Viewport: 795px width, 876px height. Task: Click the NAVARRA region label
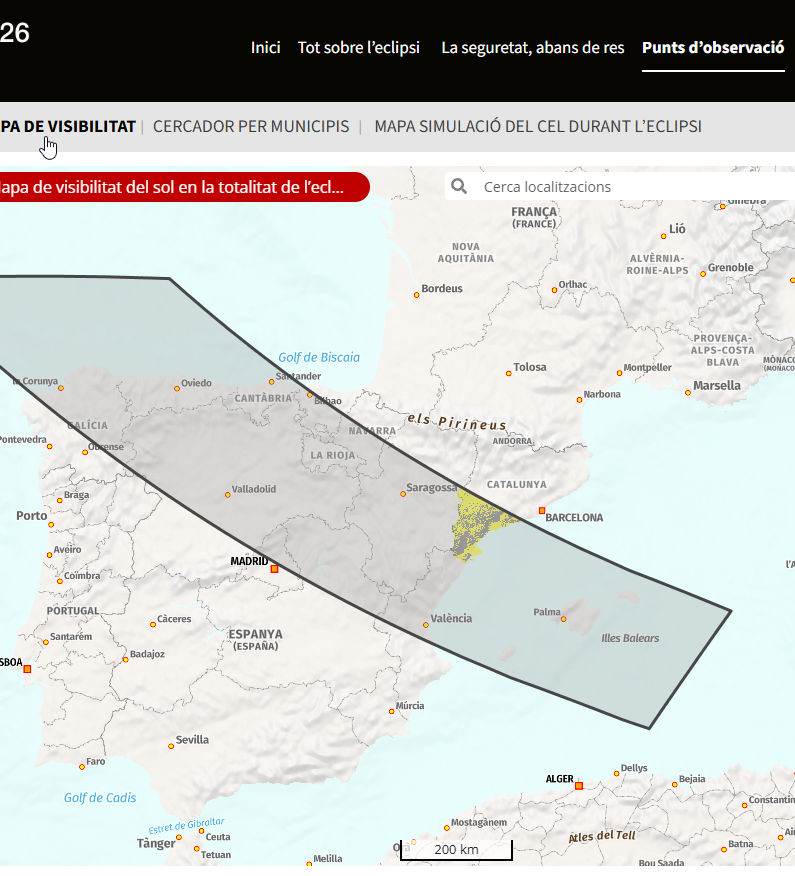372,431
